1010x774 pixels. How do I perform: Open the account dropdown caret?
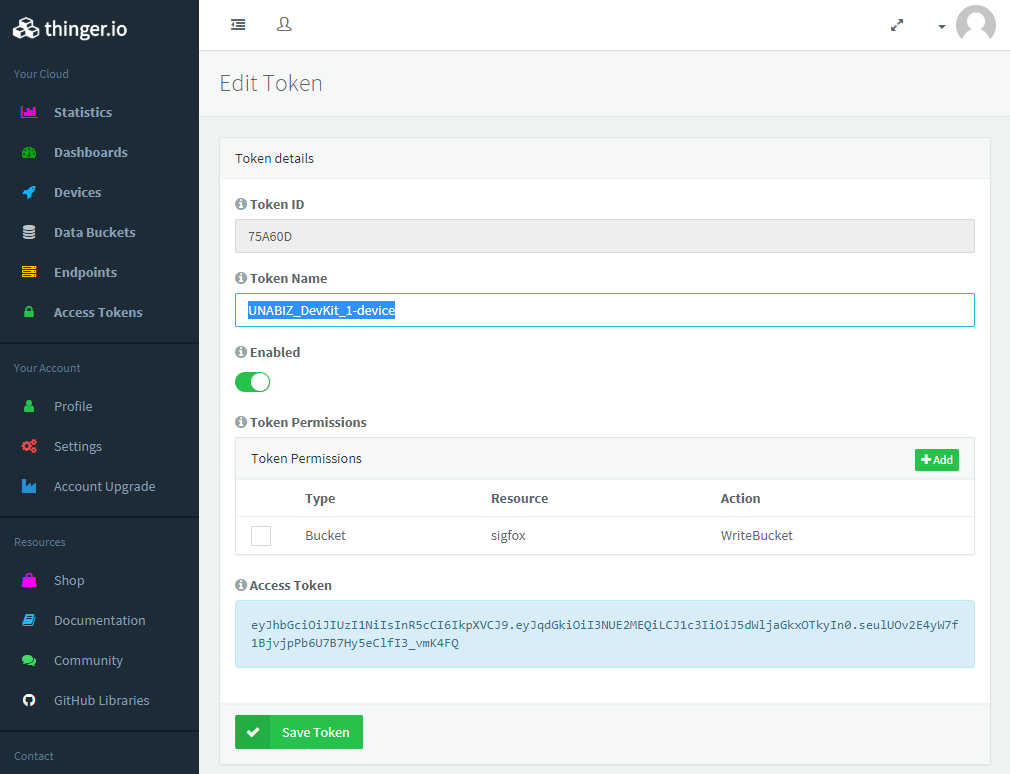tap(942, 27)
